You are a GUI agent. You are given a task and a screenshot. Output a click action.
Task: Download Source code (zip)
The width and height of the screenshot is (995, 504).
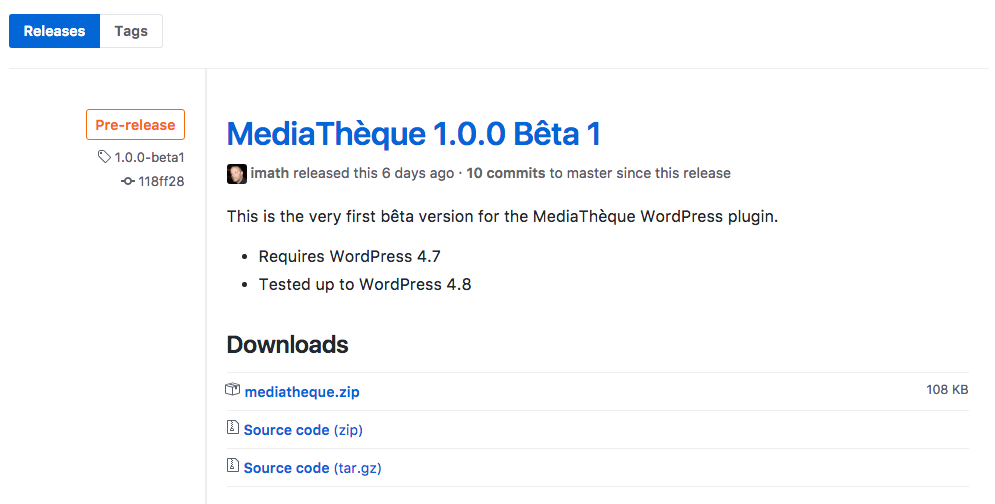[x=303, y=430]
